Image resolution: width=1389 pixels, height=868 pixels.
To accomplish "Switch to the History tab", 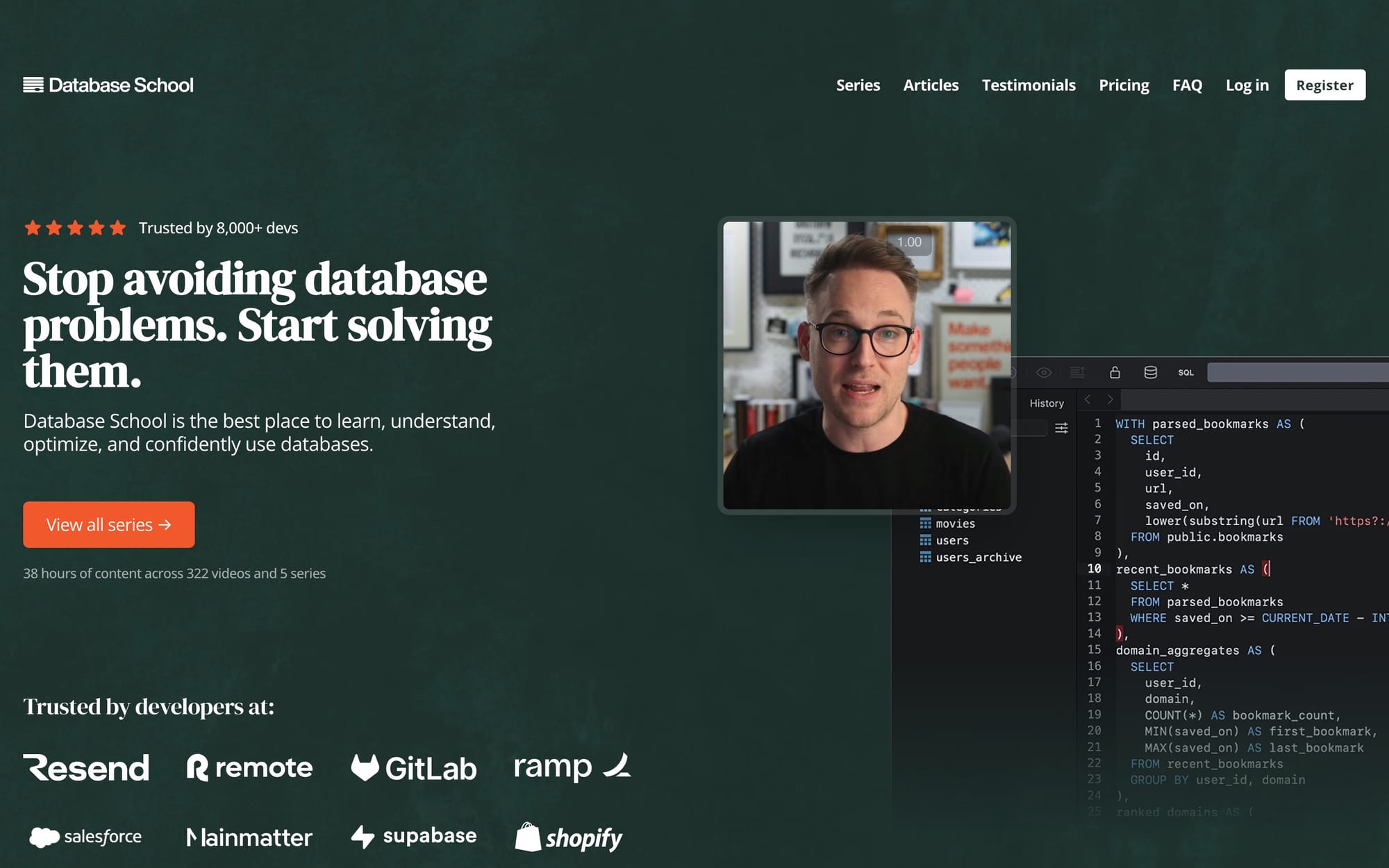I will (x=1046, y=403).
